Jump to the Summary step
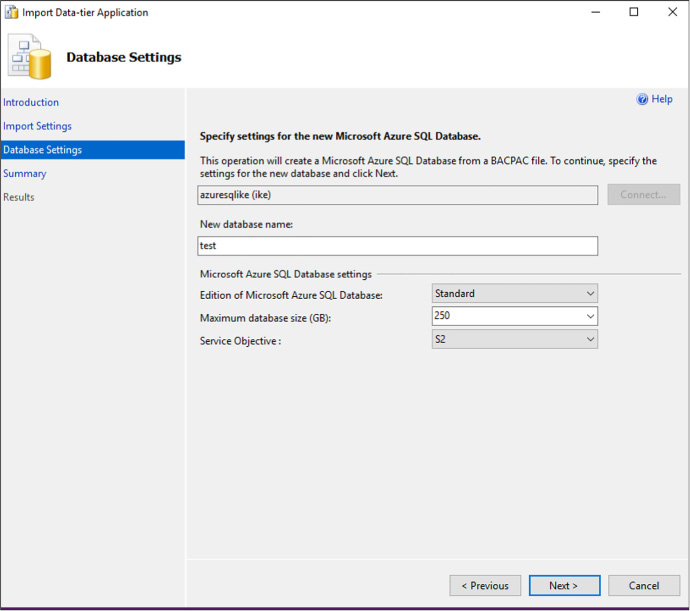This screenshot has width=690, height=611. [25, 173]
